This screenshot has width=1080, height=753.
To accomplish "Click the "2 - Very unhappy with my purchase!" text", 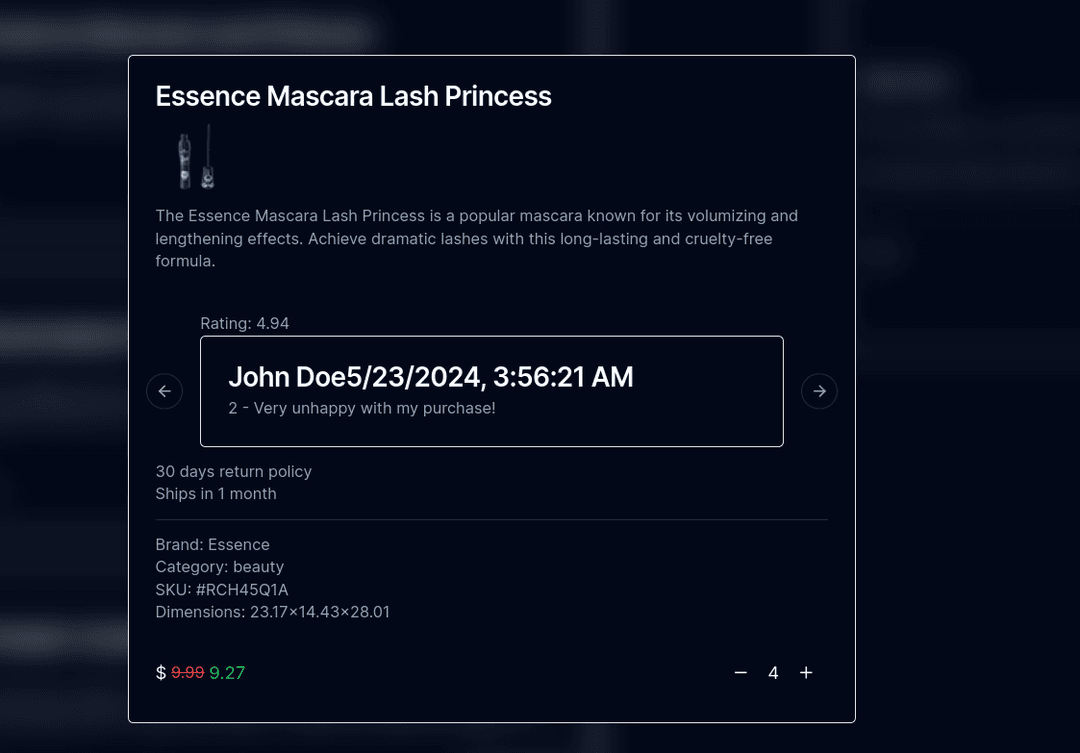I will (362, 408).
